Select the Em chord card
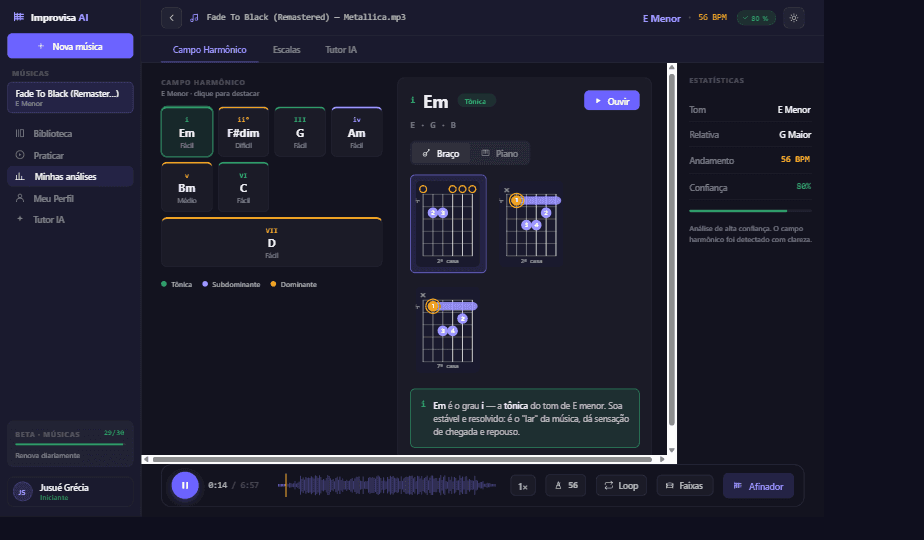 pos(187,132)
